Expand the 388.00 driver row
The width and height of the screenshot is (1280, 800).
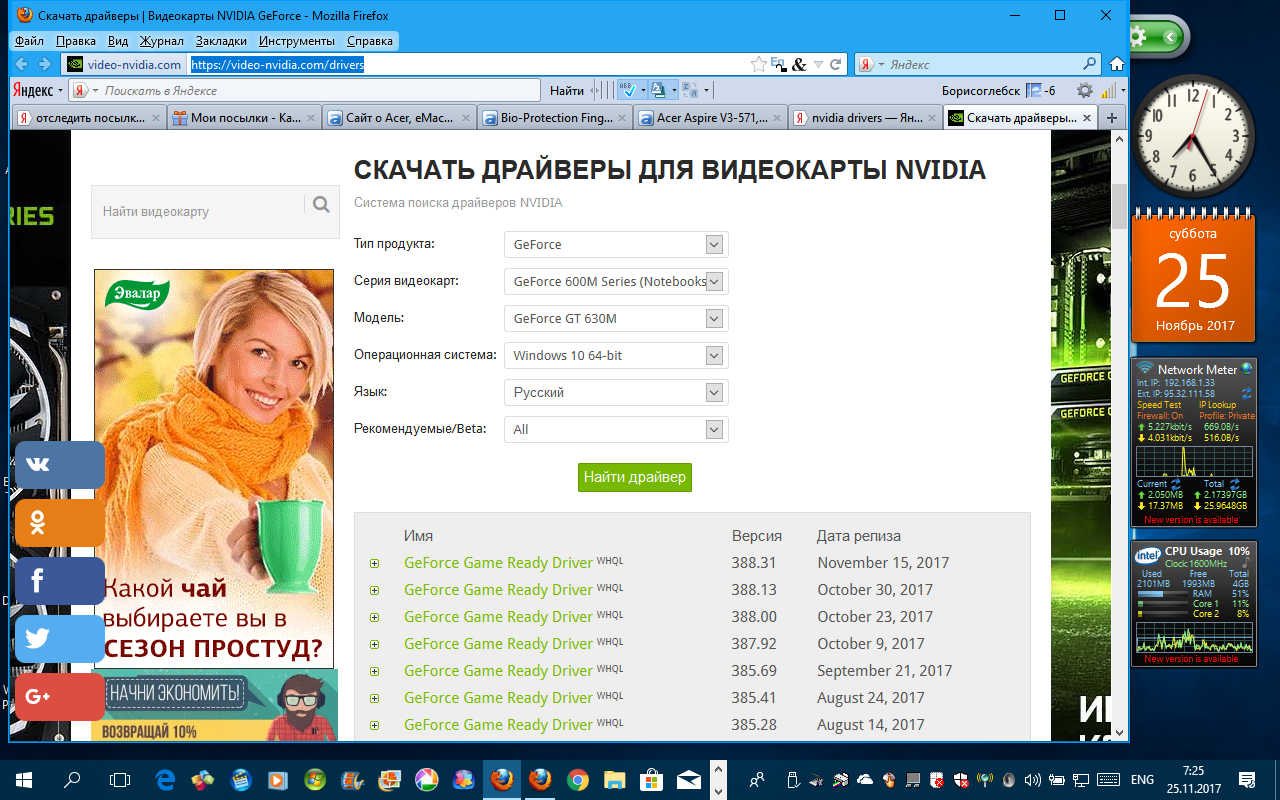pyautogui.click(x=375, y=617)
